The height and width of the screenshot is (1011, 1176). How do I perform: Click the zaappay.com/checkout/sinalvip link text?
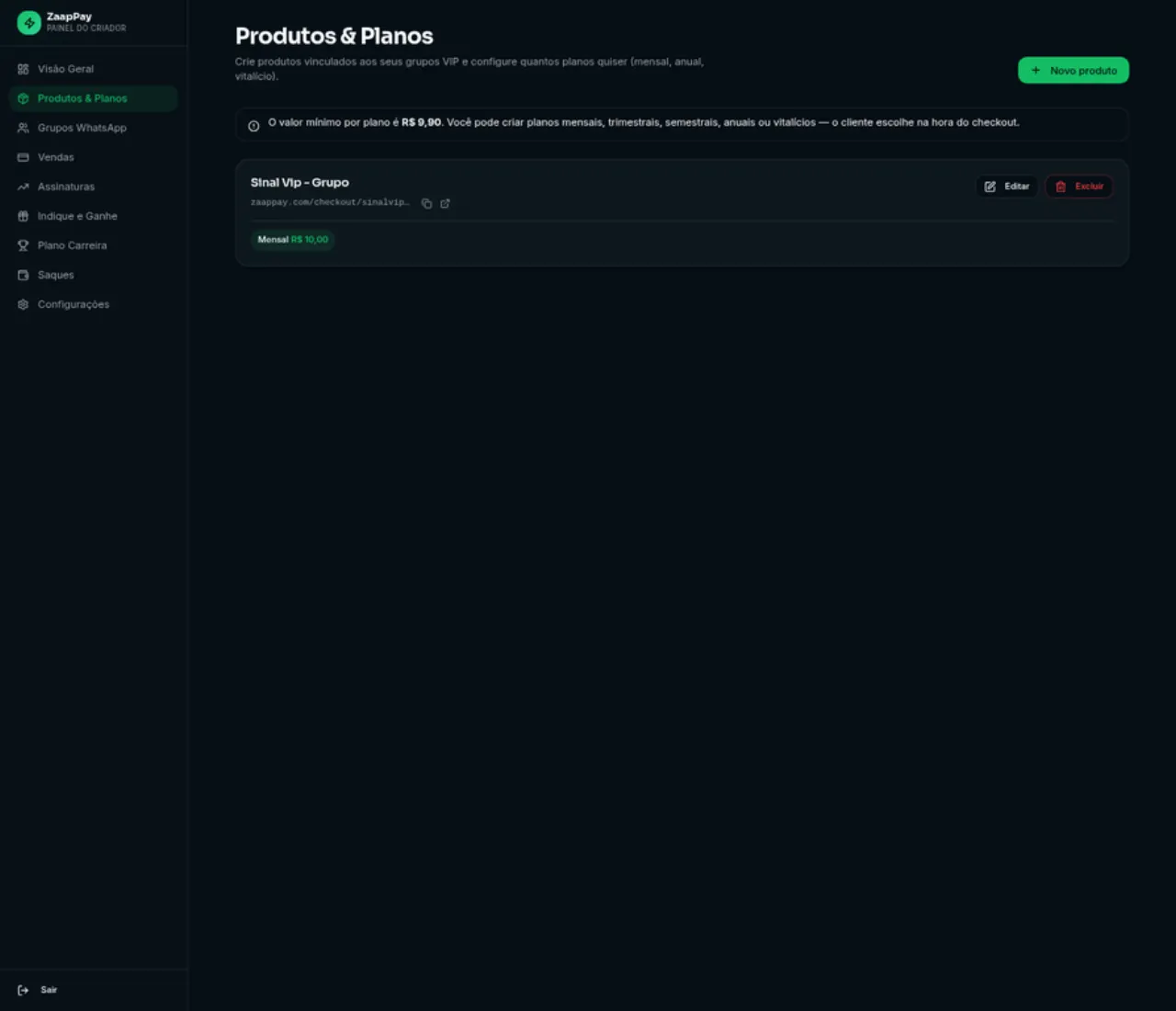330,202
